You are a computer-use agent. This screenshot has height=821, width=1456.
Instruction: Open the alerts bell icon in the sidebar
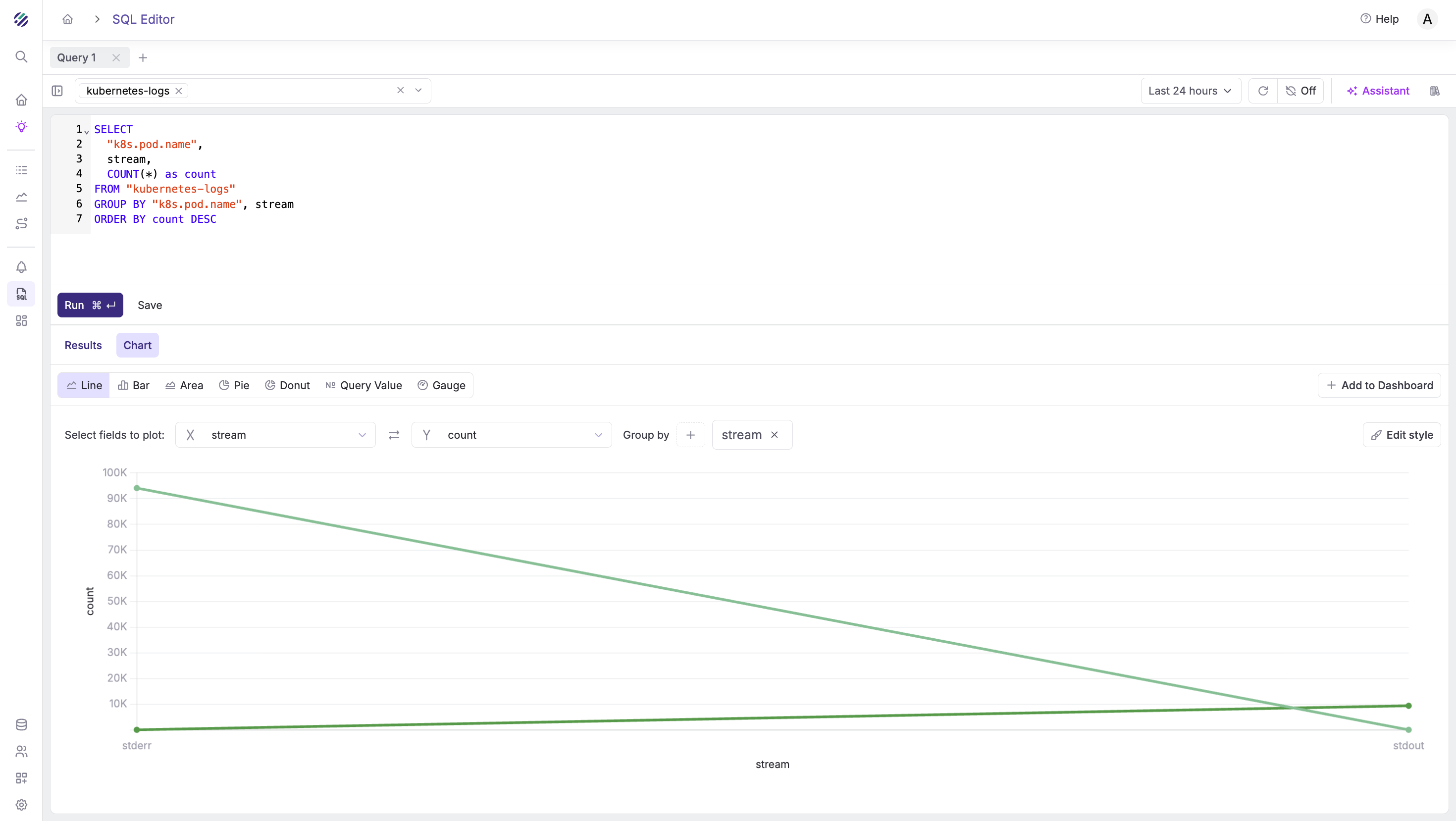(x=21, y=267)
